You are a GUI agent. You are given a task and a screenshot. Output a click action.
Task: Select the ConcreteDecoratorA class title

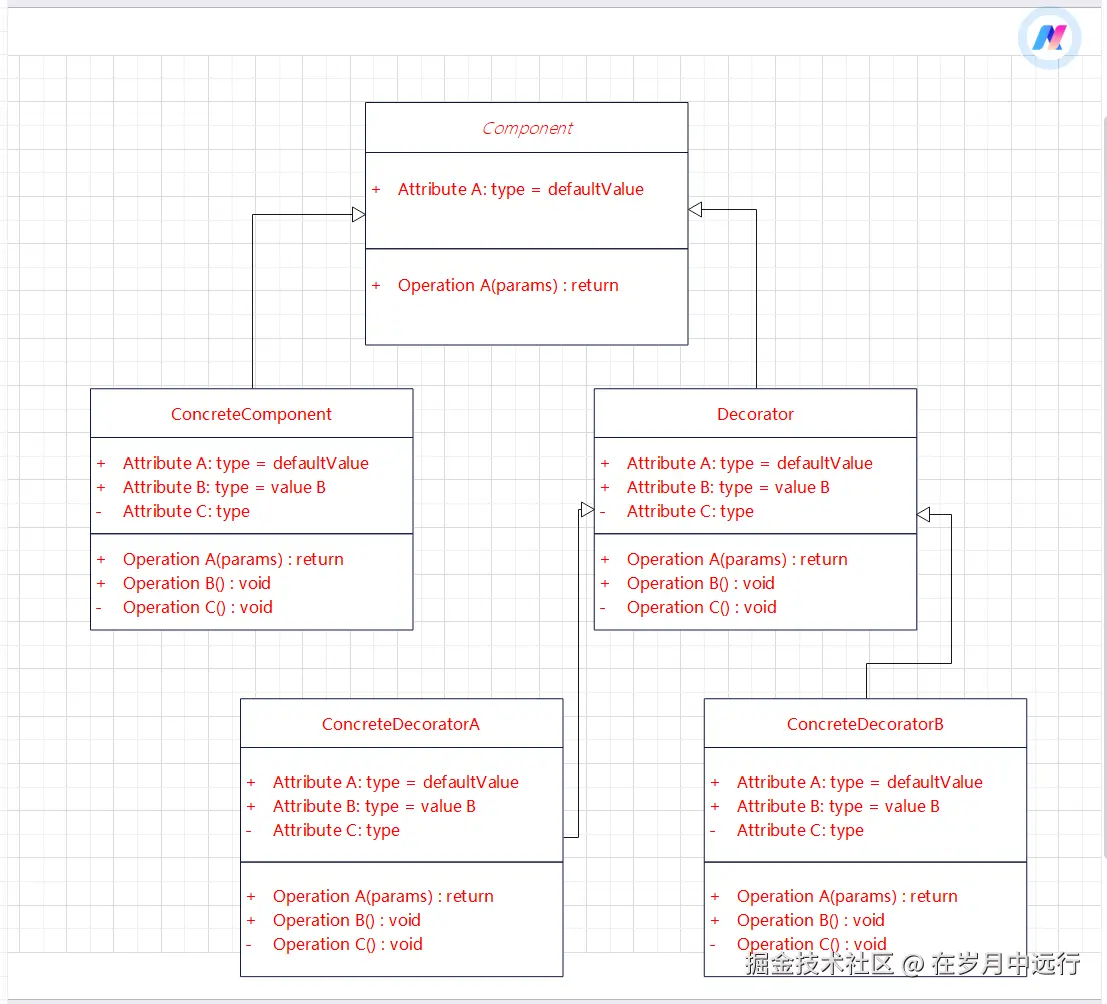point(401,724)
